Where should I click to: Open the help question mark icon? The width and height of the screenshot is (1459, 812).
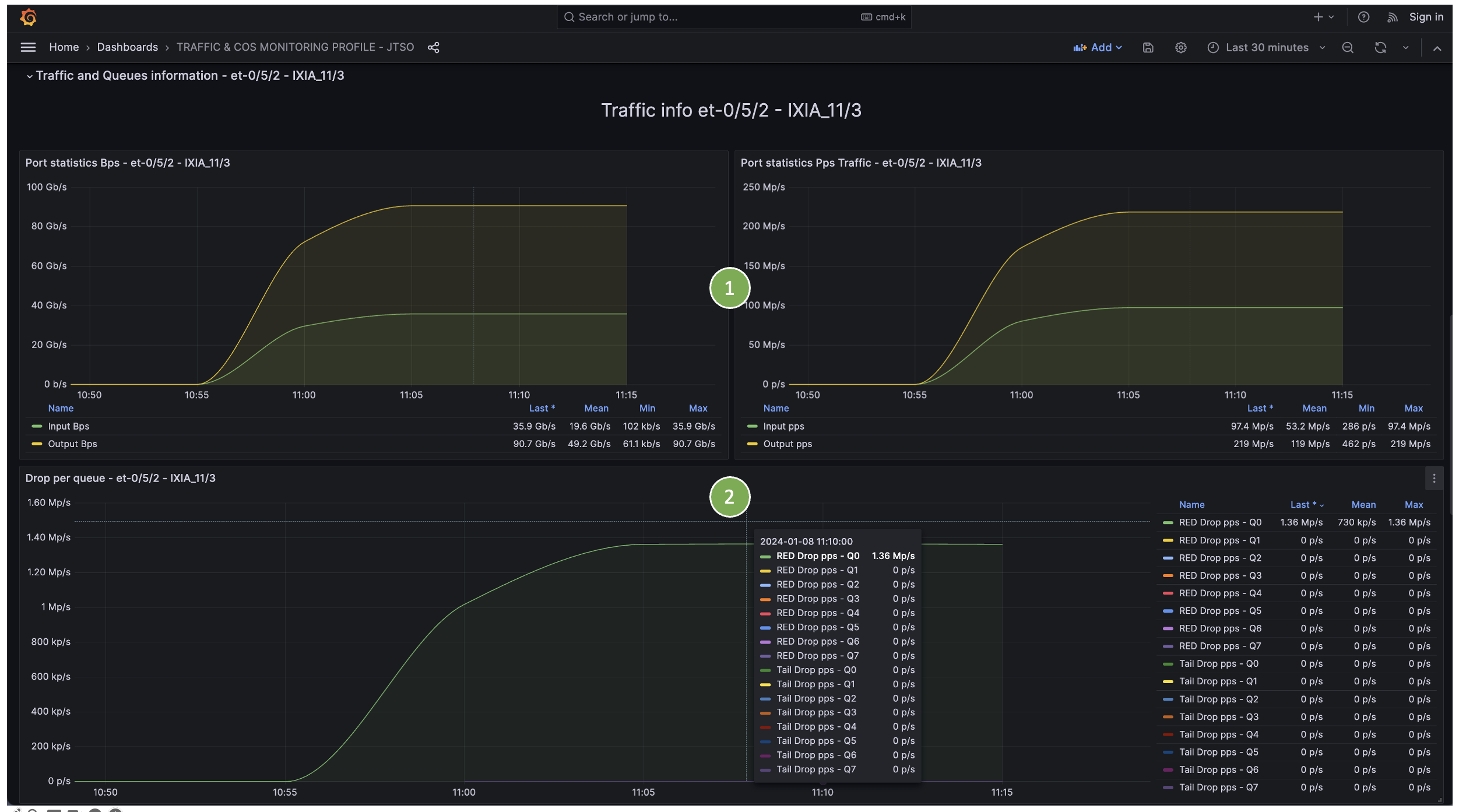click(x=1363, y=17)
